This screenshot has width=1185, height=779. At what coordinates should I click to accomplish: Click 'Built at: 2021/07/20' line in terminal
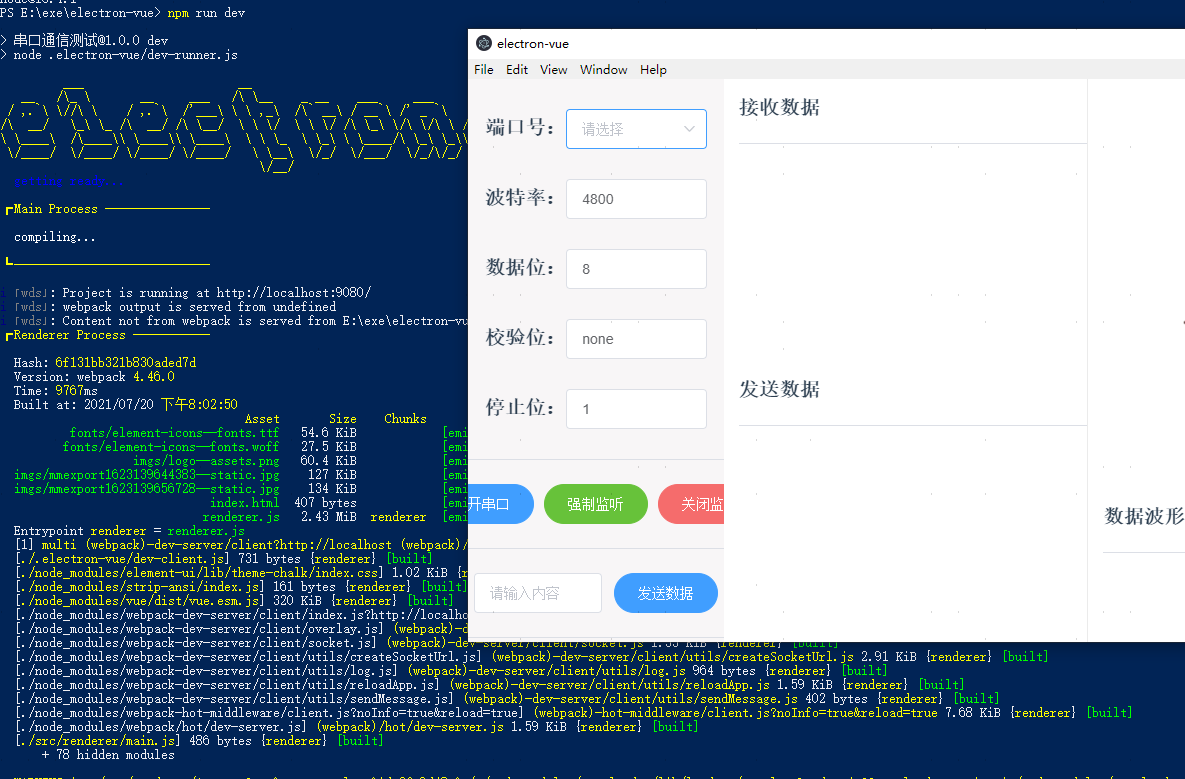tap(125, 404)
